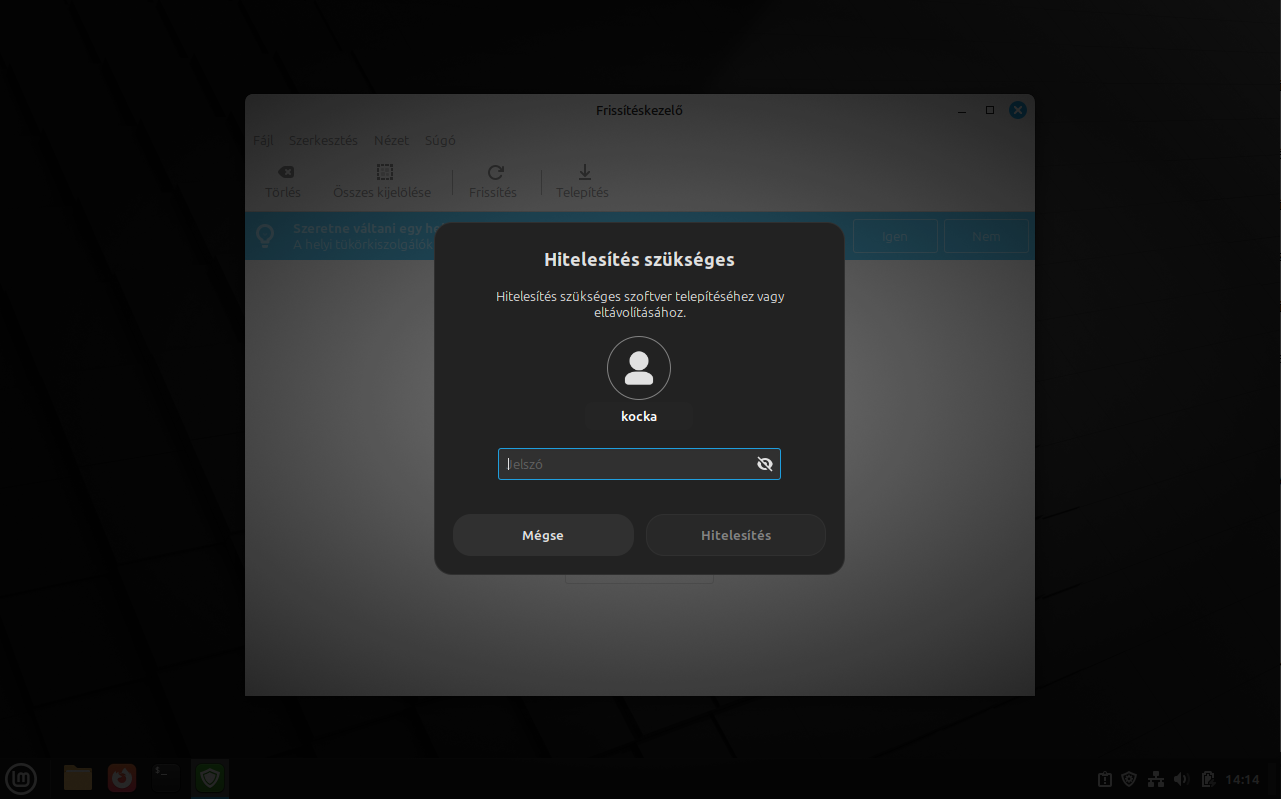Select the kocka user avatar
1281x799 pixels.
[x=639, y=368]
